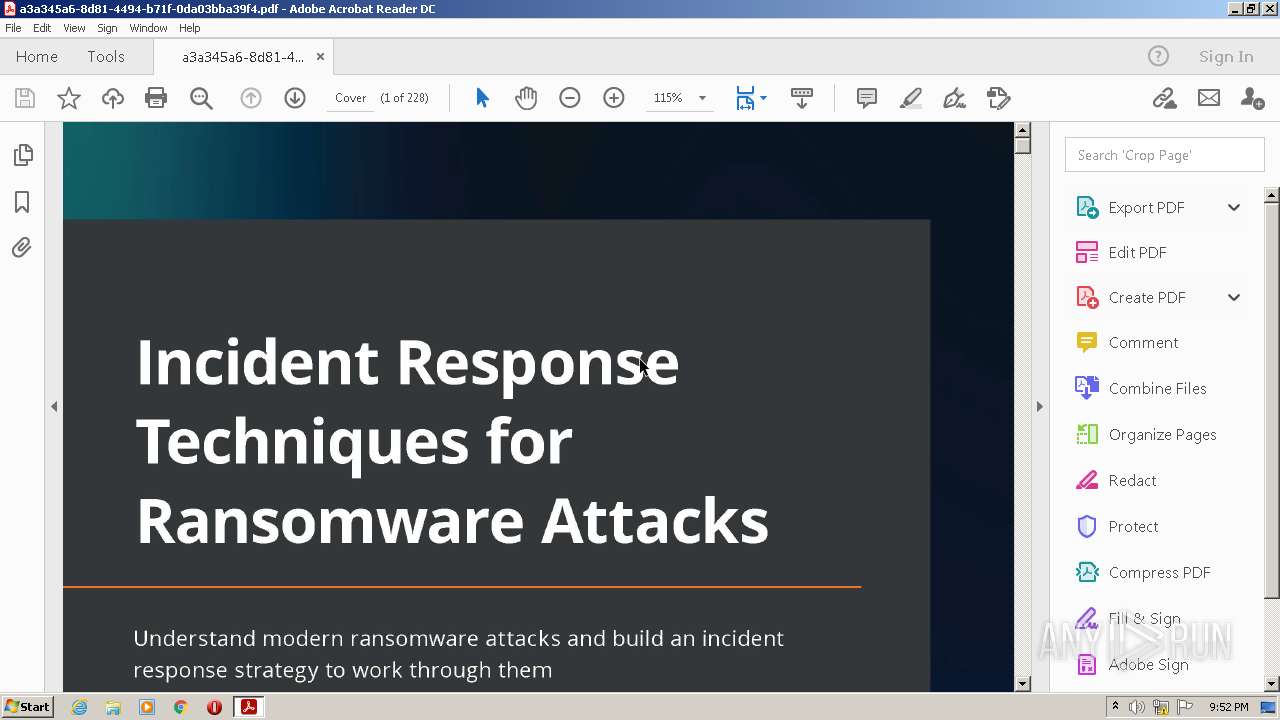Choose the Selection arrow tool
Screen dimensions: 1280x720
[482, 98]
